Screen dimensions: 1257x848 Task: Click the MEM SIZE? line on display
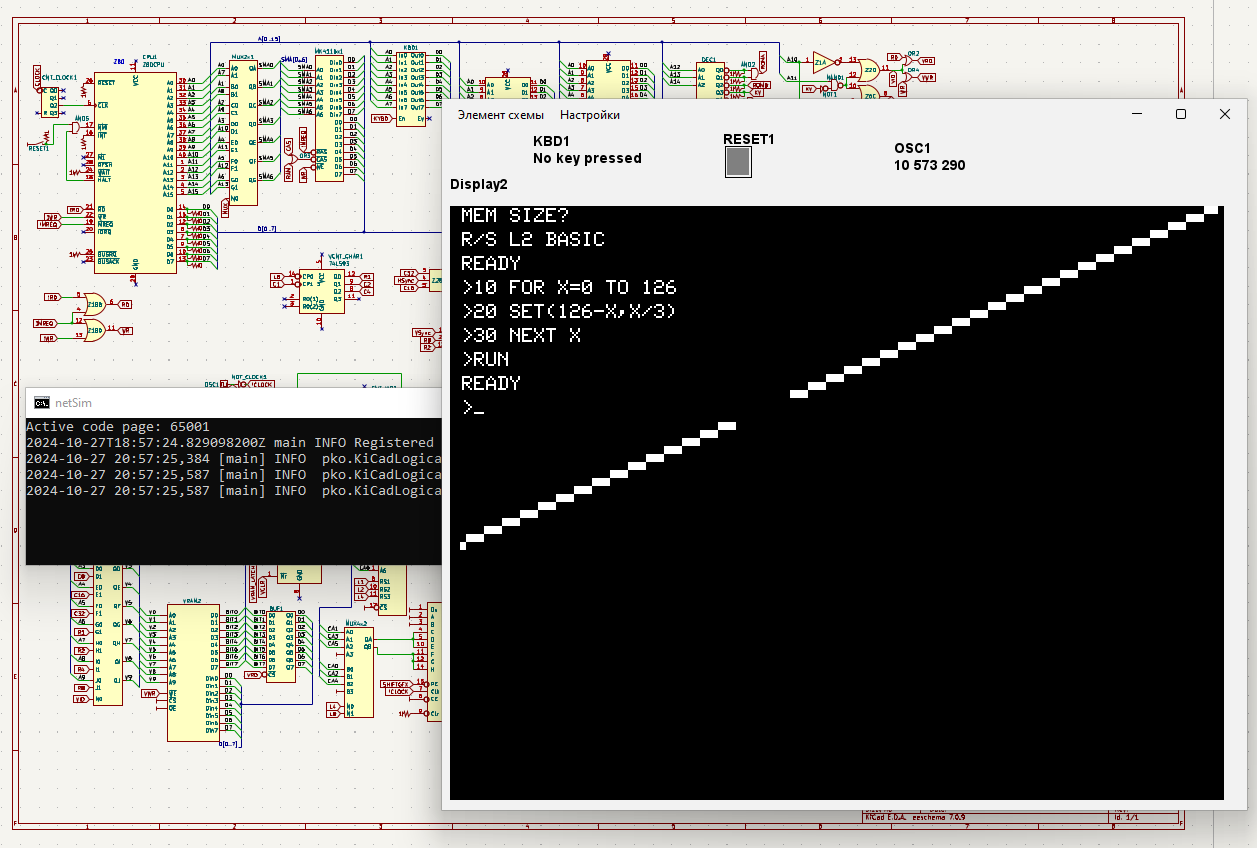click(x=515, y=215)
